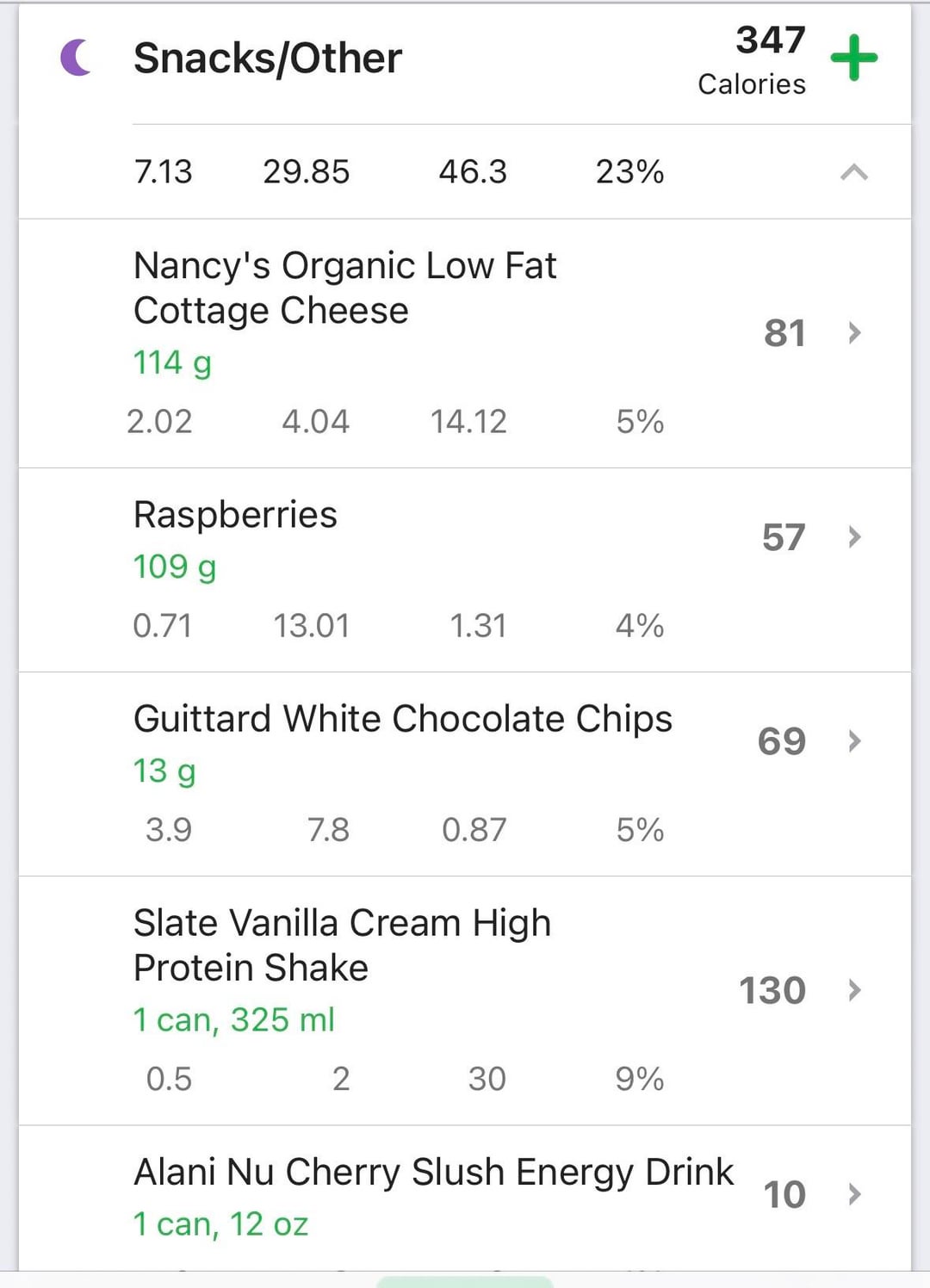Tap the Snacks/Other meal header
The width and height of the screenshot is (930, 1288).
[x=267, y=59]
